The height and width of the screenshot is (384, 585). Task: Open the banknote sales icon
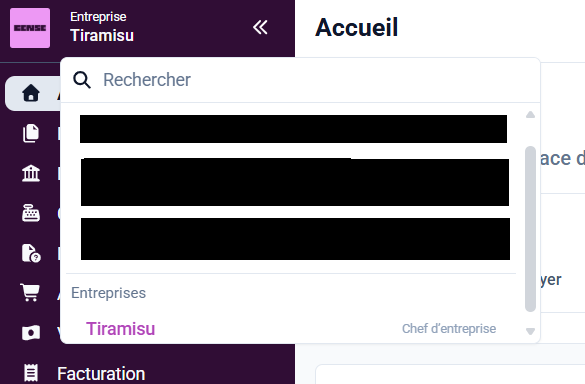click(31, 333)
